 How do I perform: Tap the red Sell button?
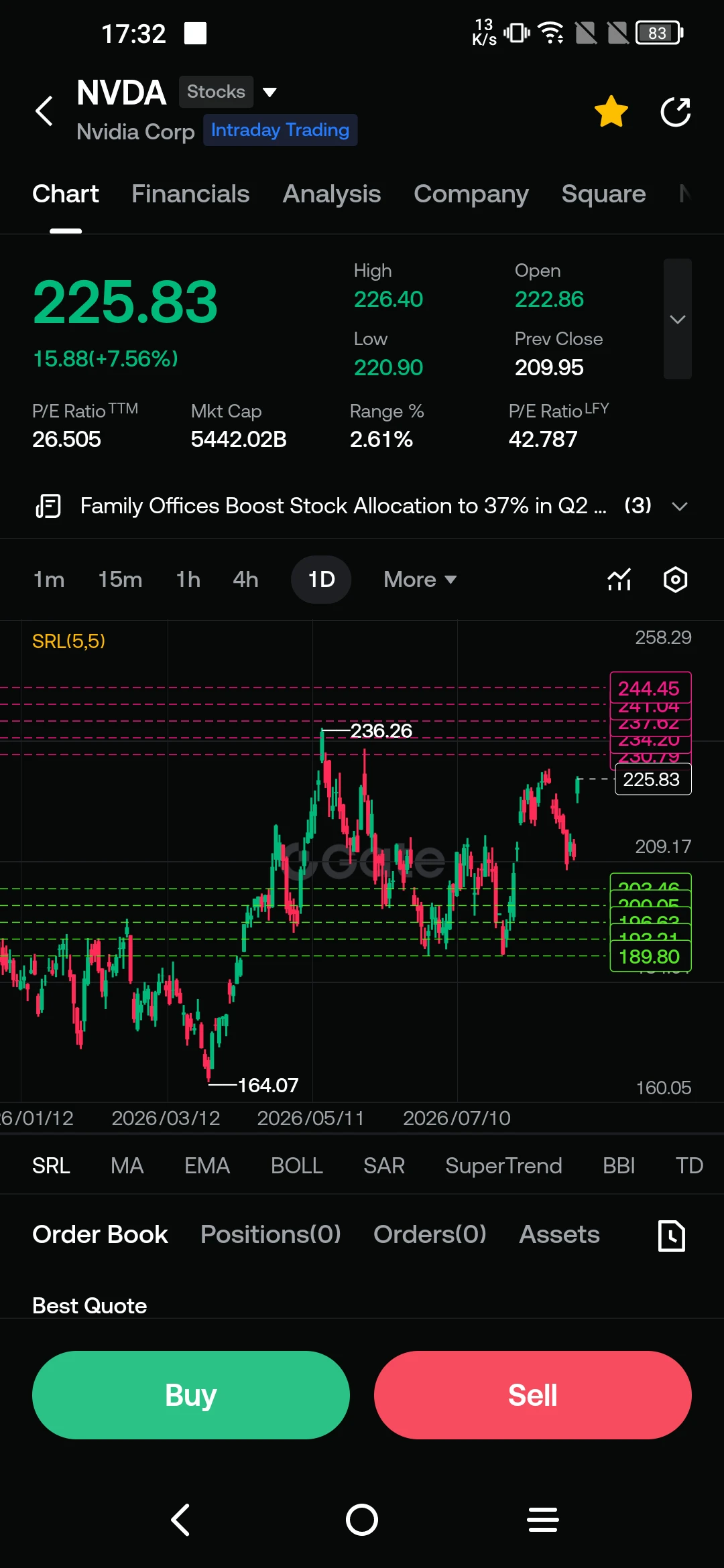point(533,1395)
